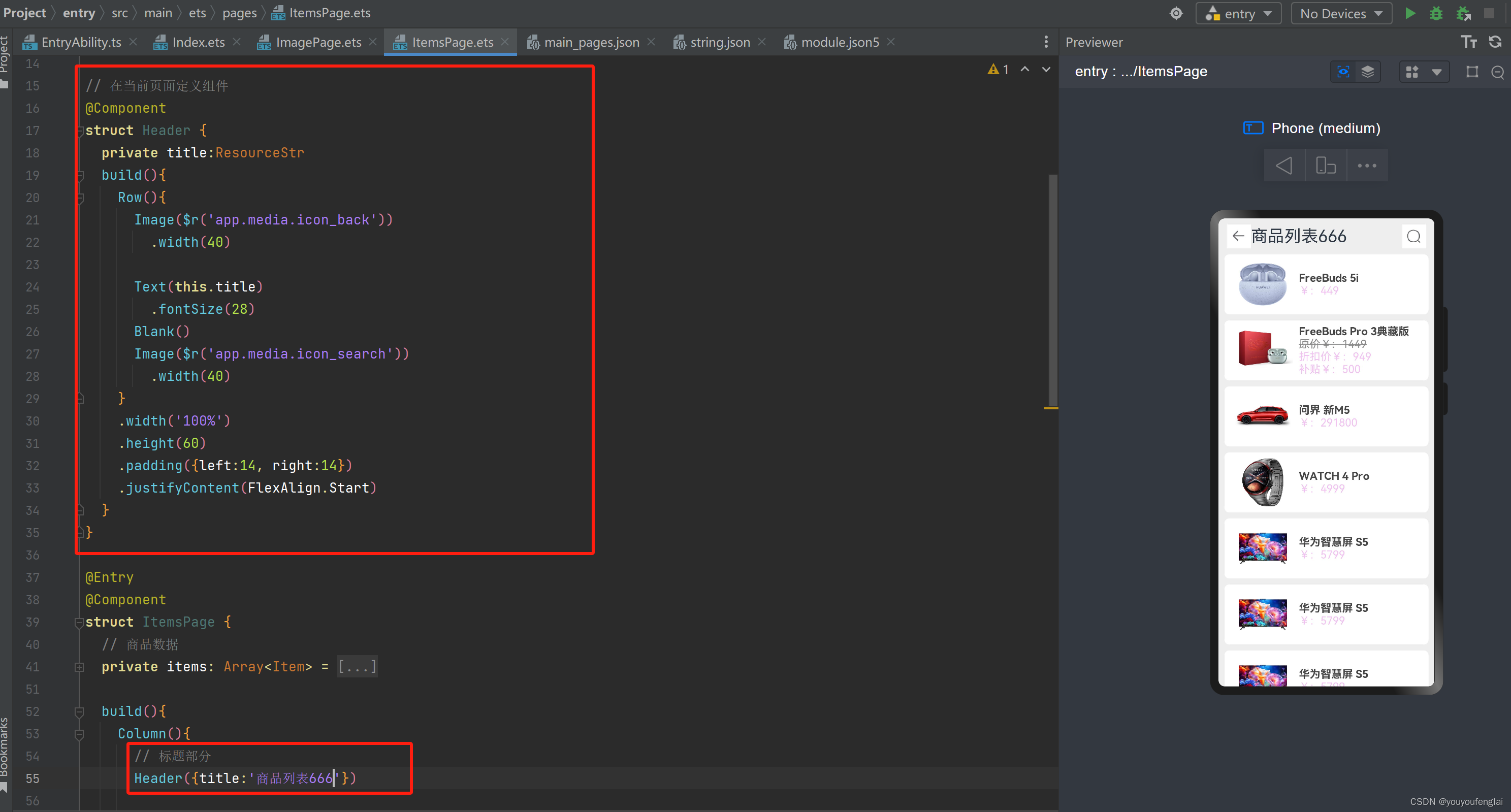
Task: Close the Index.ets tab
Action: click(x=236, y=42)
